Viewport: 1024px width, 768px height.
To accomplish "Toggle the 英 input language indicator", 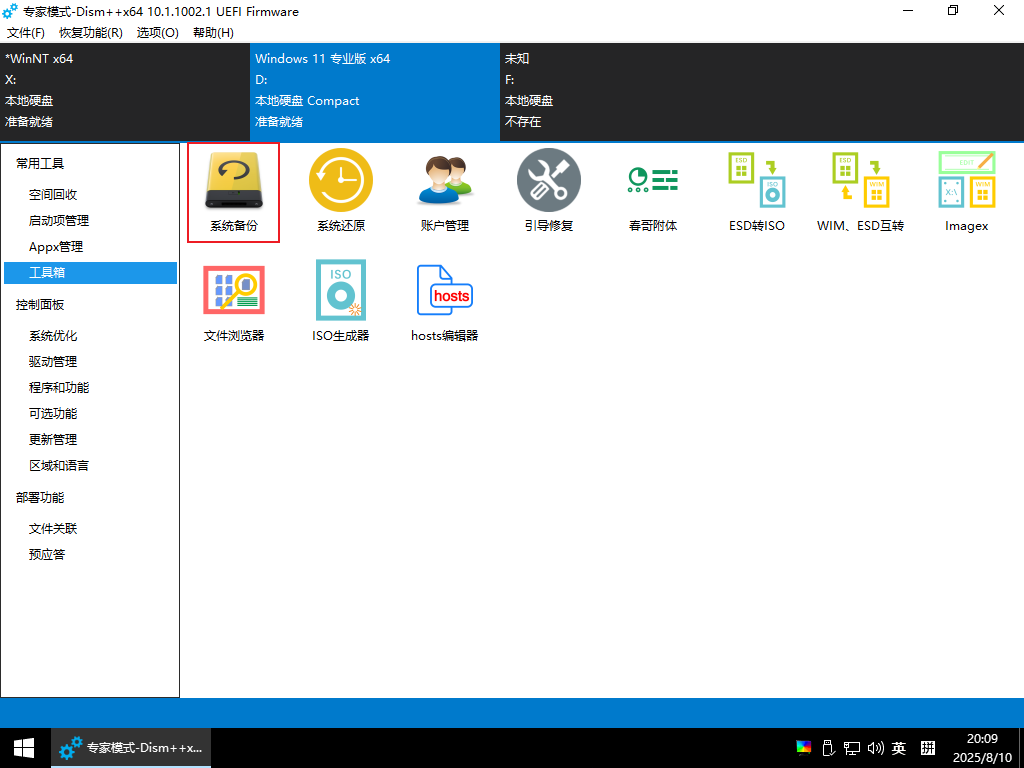I will [899, 748].
